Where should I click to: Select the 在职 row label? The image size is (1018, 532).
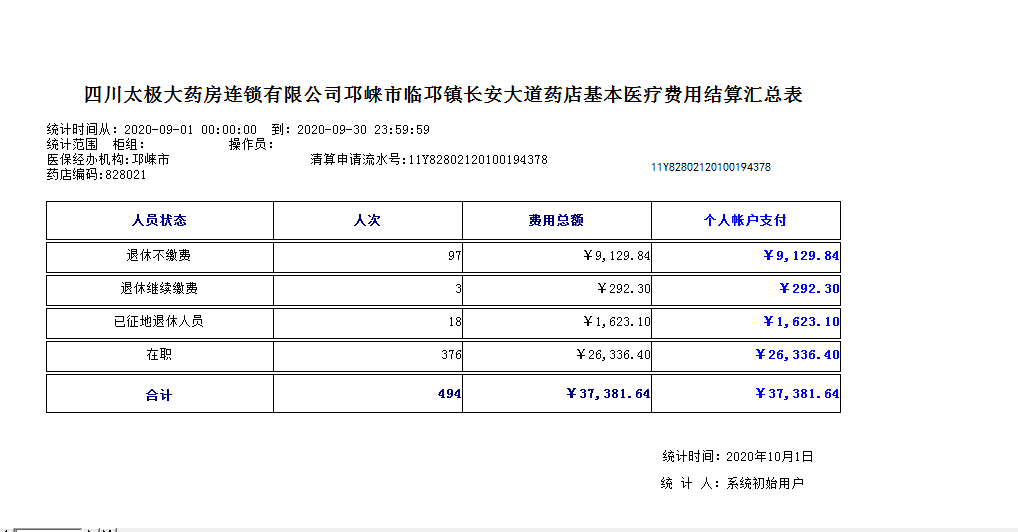(159, 355)
